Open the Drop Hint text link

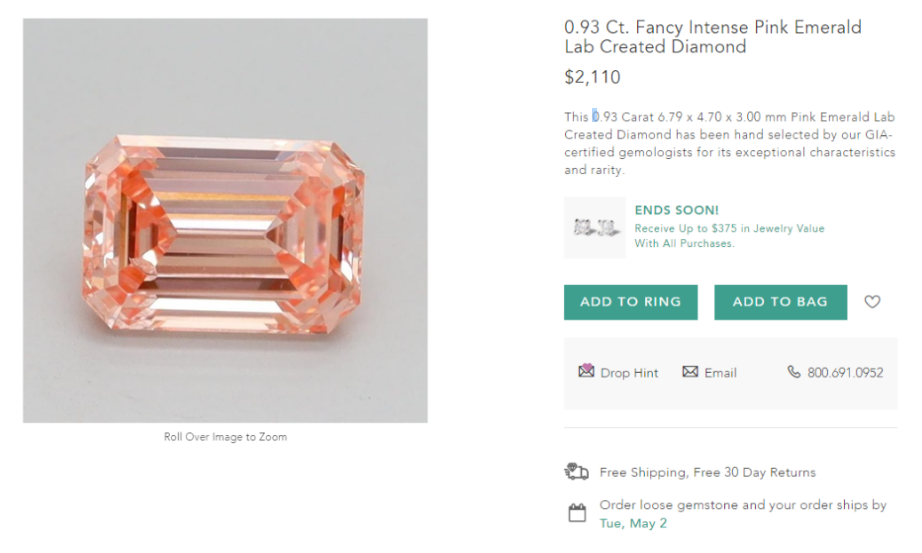click(x=629, y=373)
